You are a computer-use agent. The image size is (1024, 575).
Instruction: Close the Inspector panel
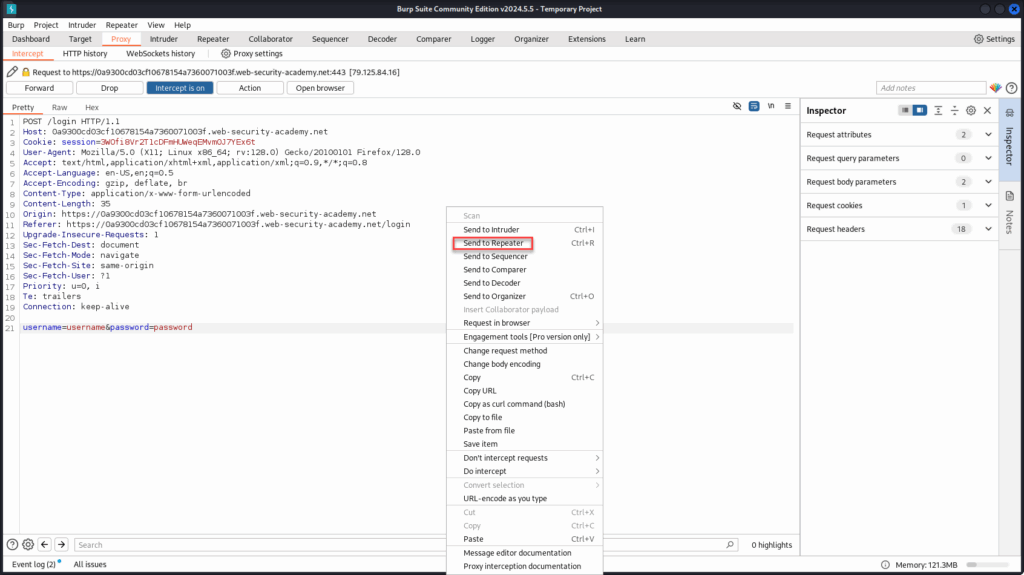click(987, 110)
